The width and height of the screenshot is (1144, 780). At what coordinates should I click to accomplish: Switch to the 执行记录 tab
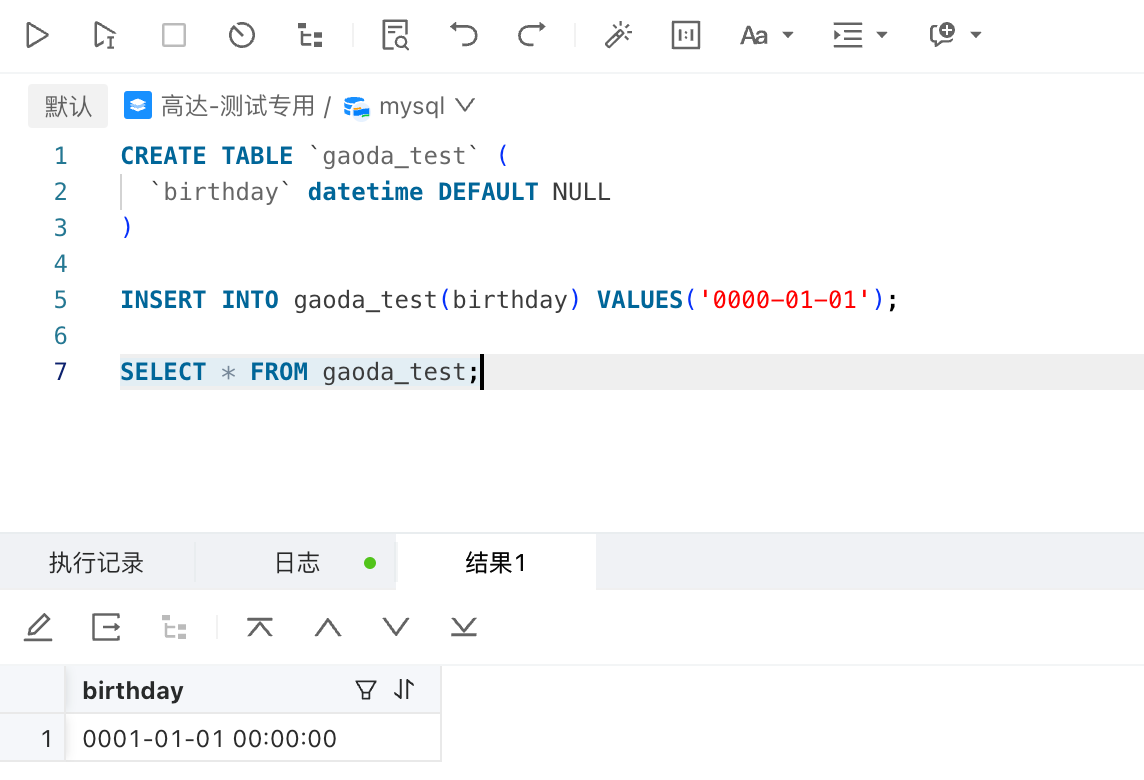(95, 562)
